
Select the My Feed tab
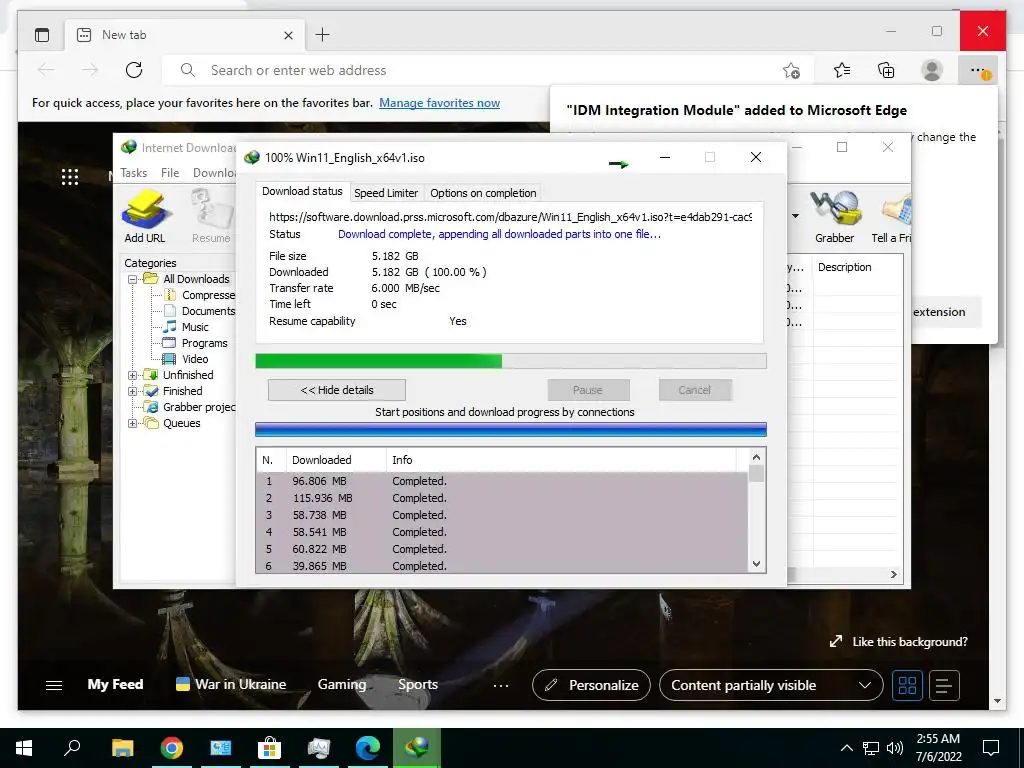pyautogui.click(x=115, y=684)
